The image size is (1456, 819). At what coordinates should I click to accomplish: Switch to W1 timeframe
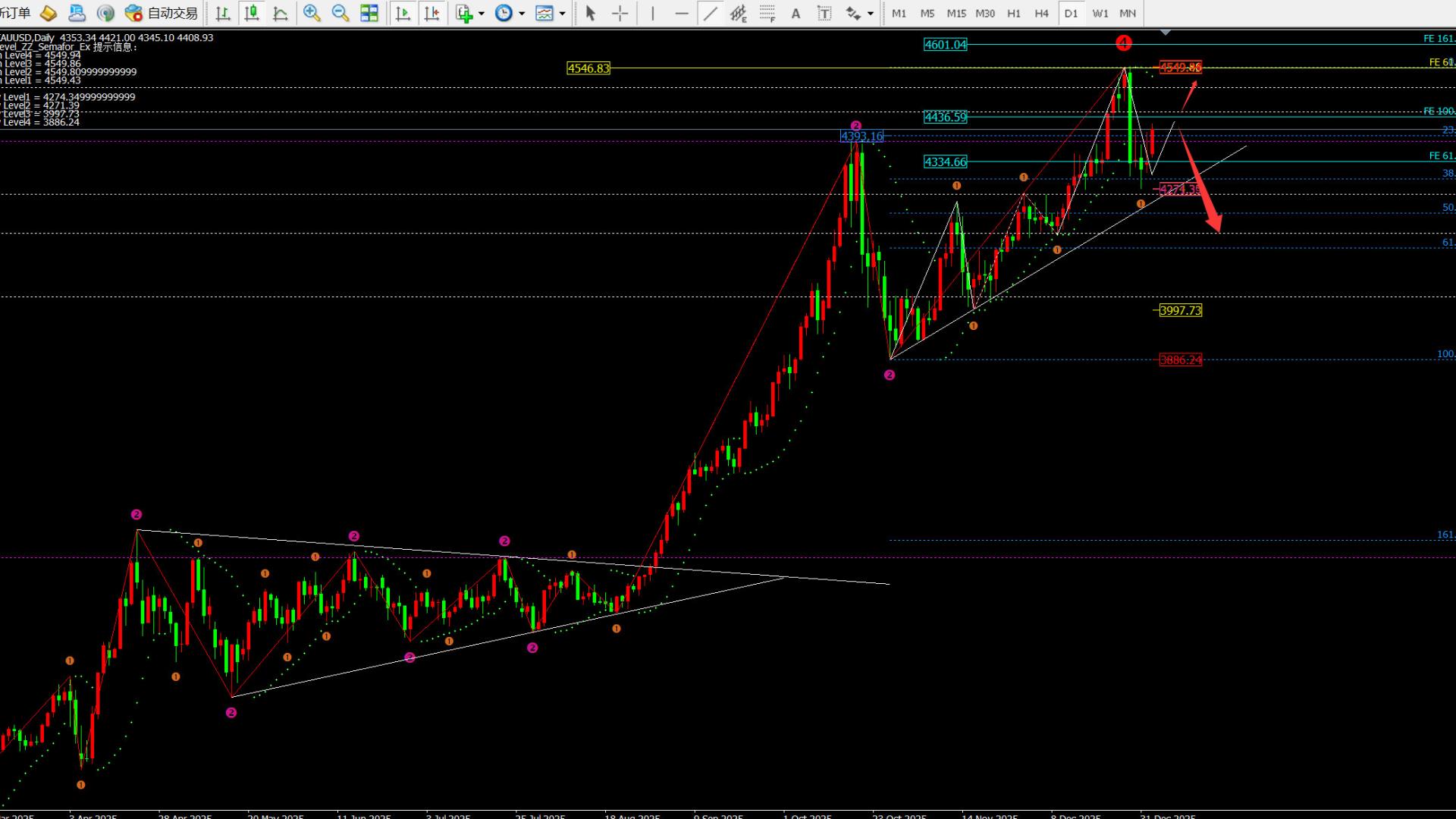pos(1100,13)
